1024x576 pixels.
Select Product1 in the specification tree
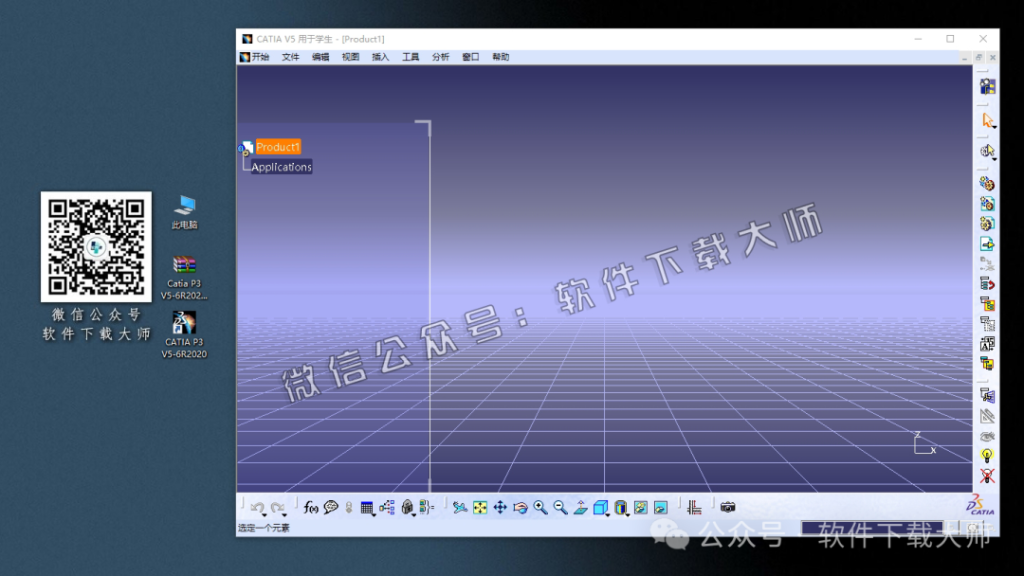tap(276, 147)
